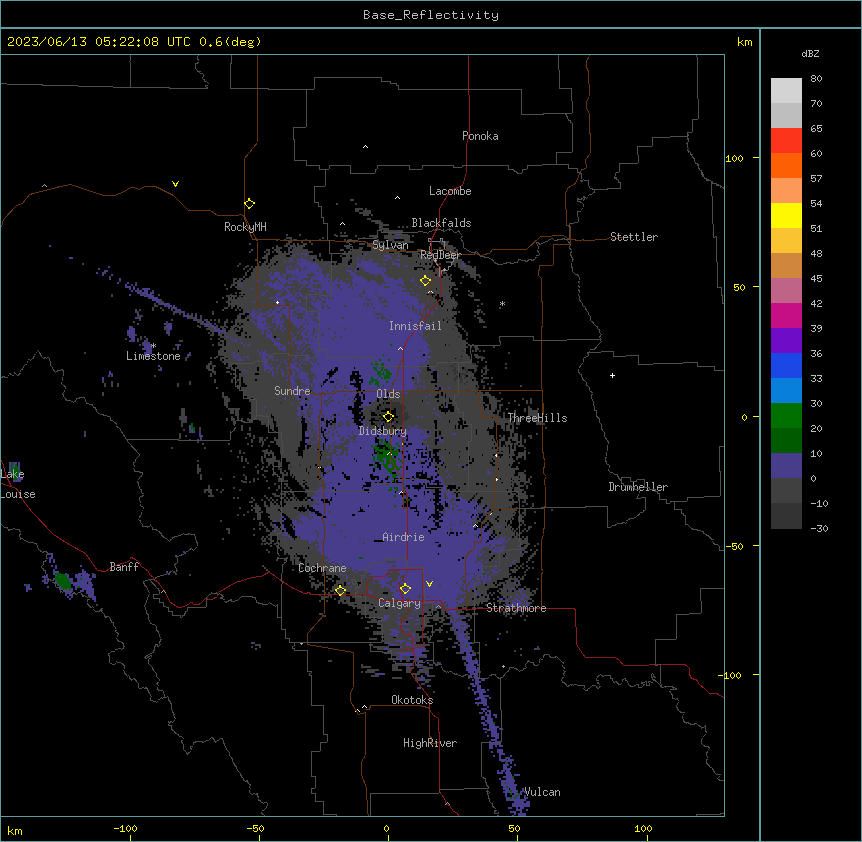Click the Ponoka city label
The image size is (862, 842).
click(480, 136)
